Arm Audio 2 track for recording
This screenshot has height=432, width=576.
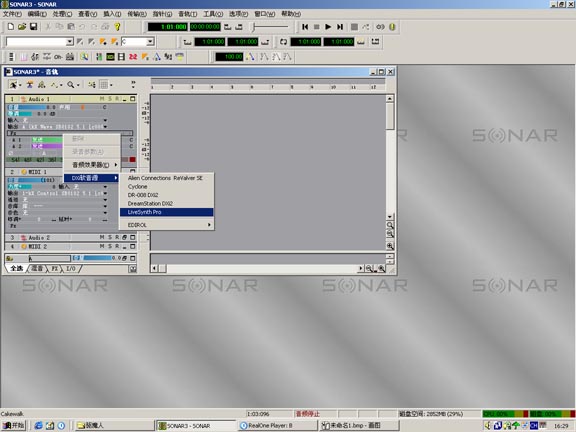point(117,237)
